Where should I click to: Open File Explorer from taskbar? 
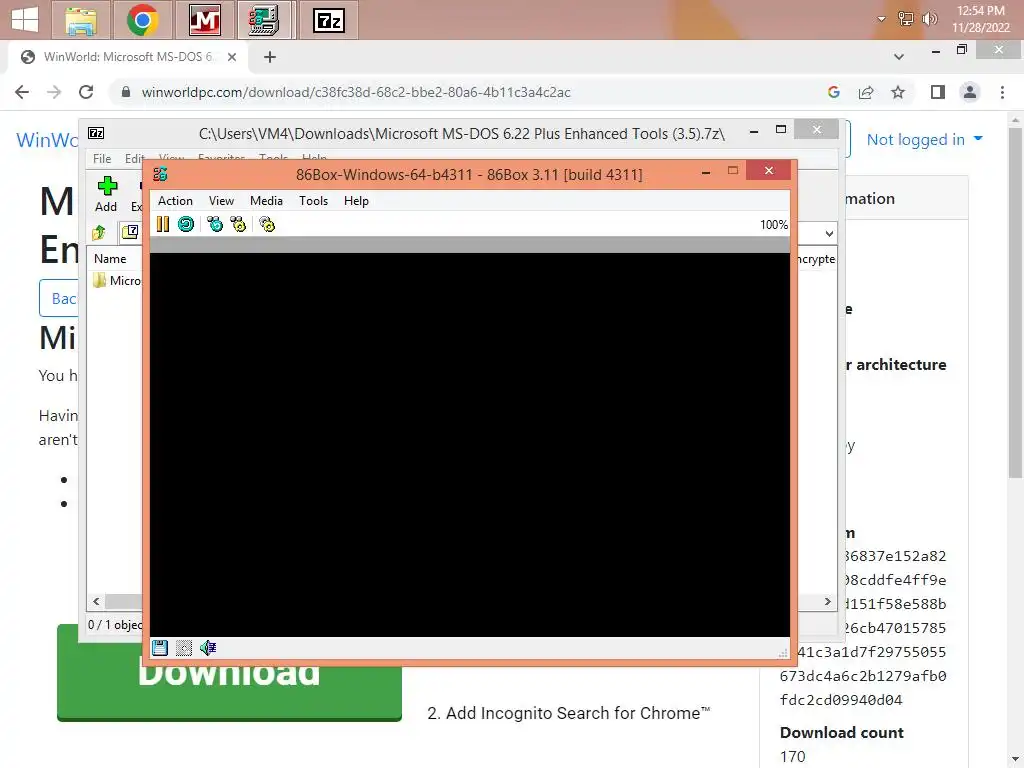(81, 20)
